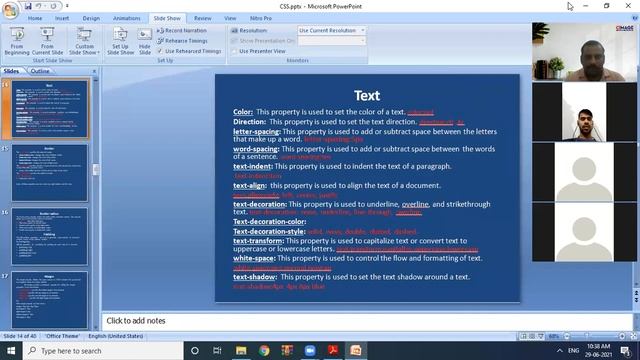Fit slide to current window icon
Screen dimensions: 640x360
633,336
